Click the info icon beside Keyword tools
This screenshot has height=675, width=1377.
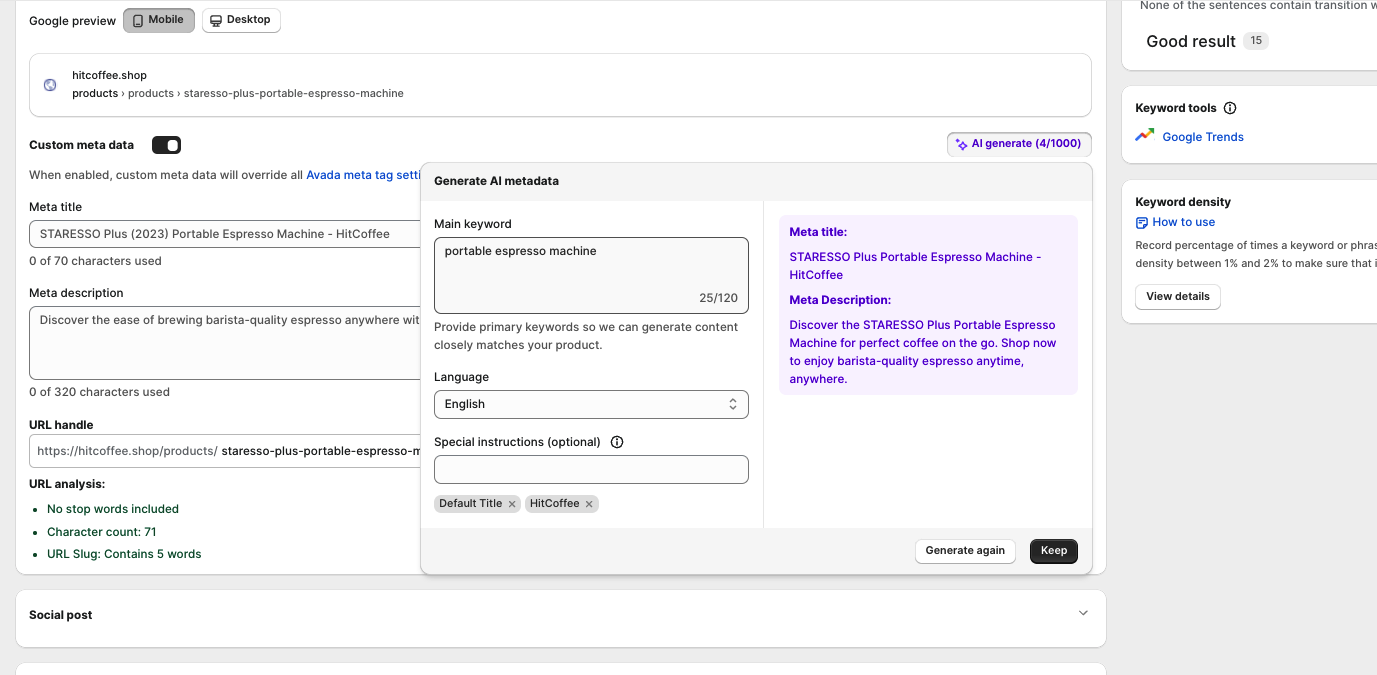(1230, 108)
